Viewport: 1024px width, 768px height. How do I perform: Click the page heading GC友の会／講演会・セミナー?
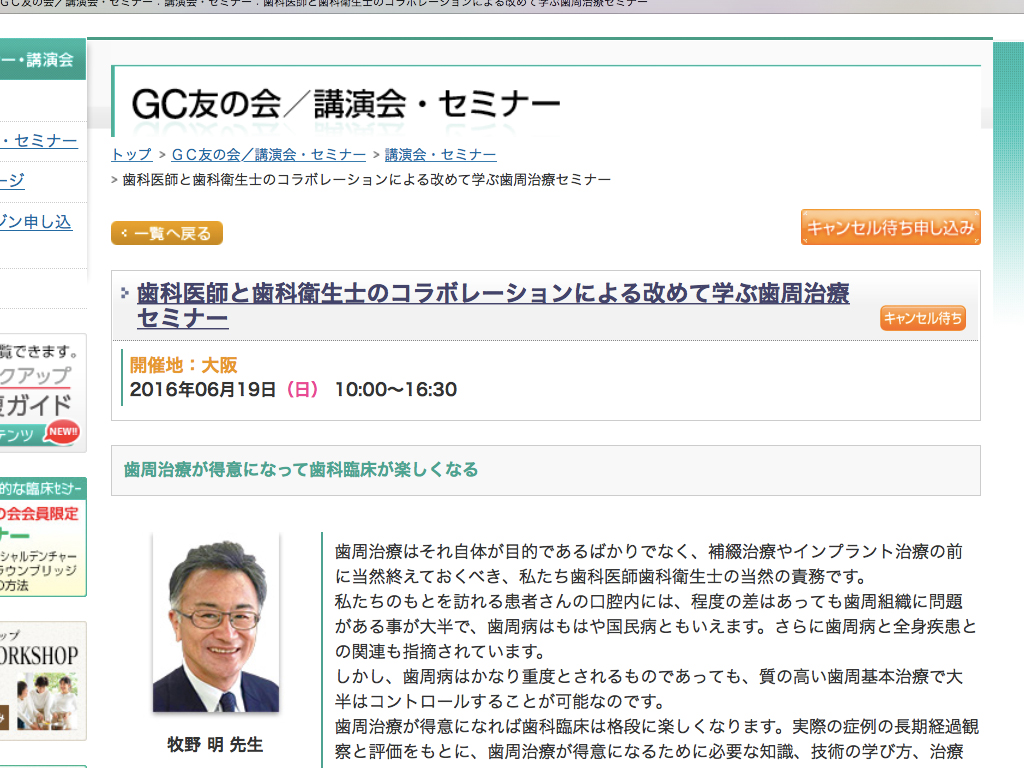[345, 104]
